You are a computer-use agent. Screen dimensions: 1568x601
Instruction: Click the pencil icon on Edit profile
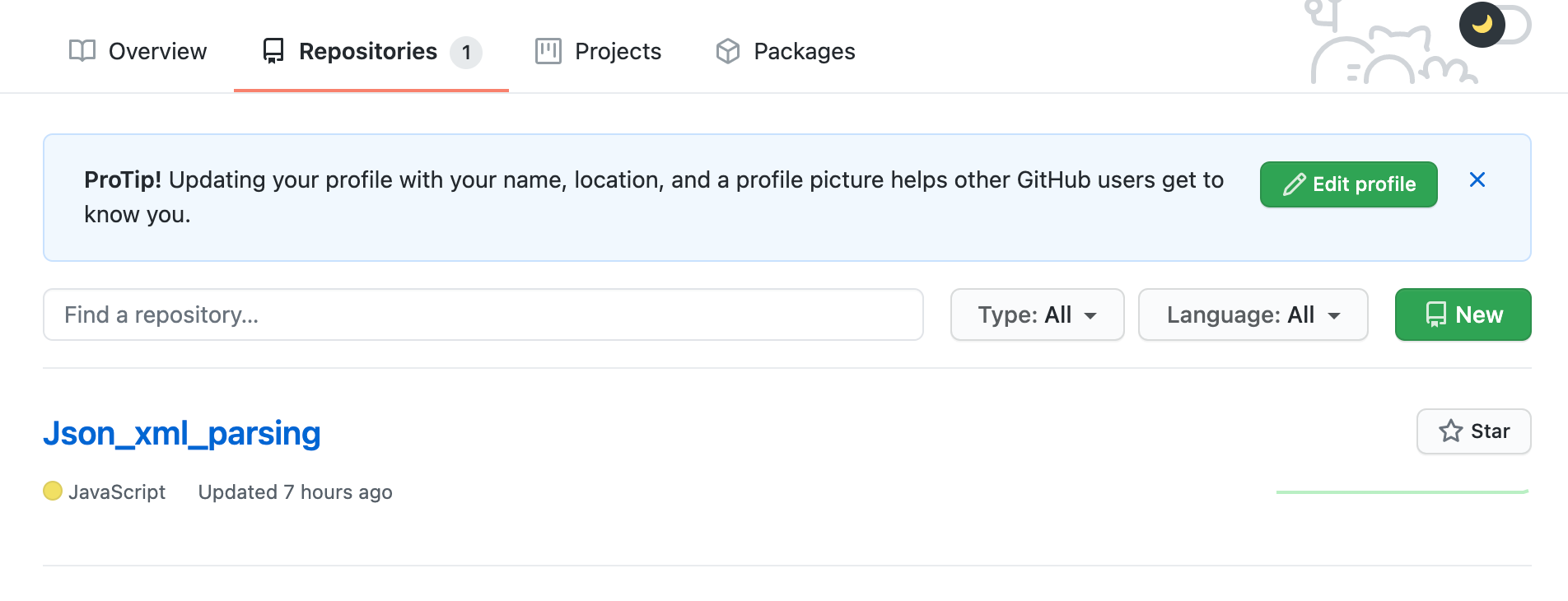click(1294, 184)
